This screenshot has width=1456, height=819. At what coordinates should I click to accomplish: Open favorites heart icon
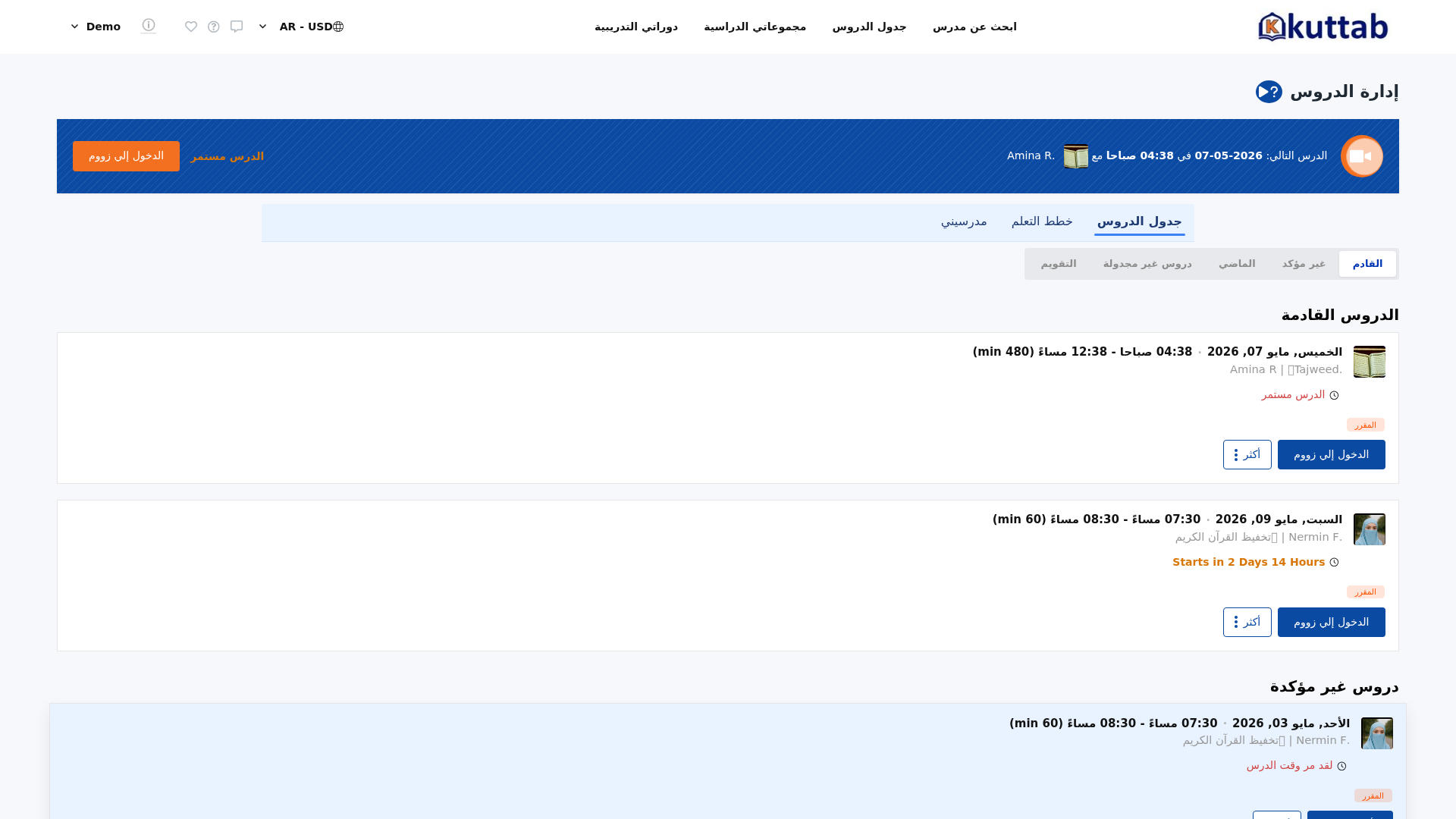click(191, 27)
